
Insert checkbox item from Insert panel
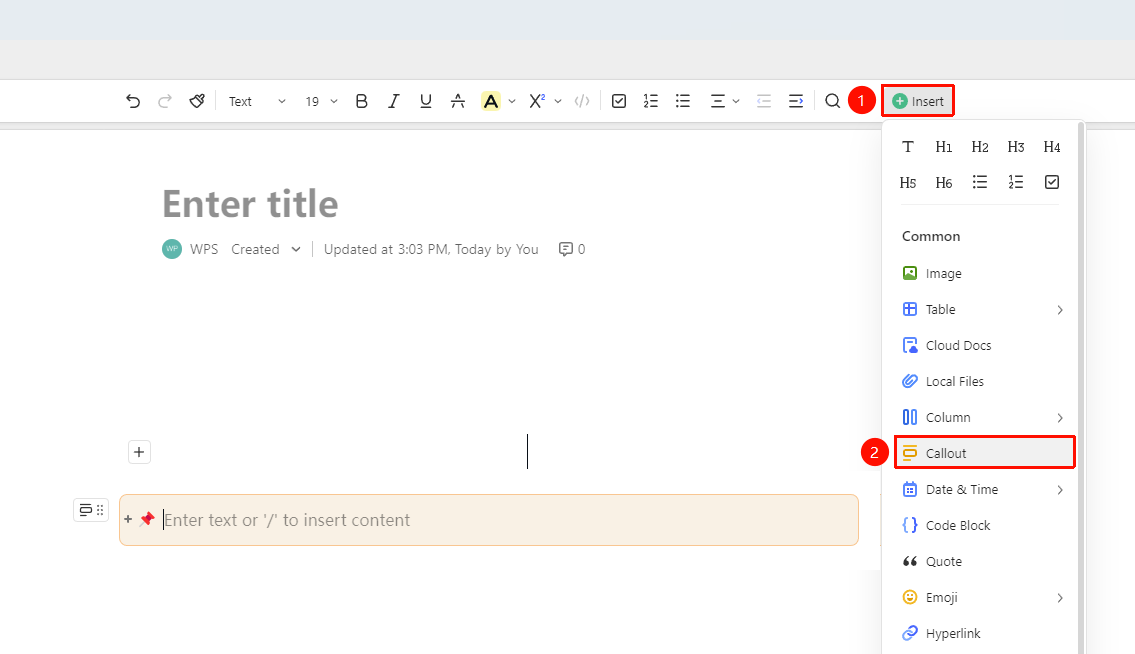[1052, 183]
